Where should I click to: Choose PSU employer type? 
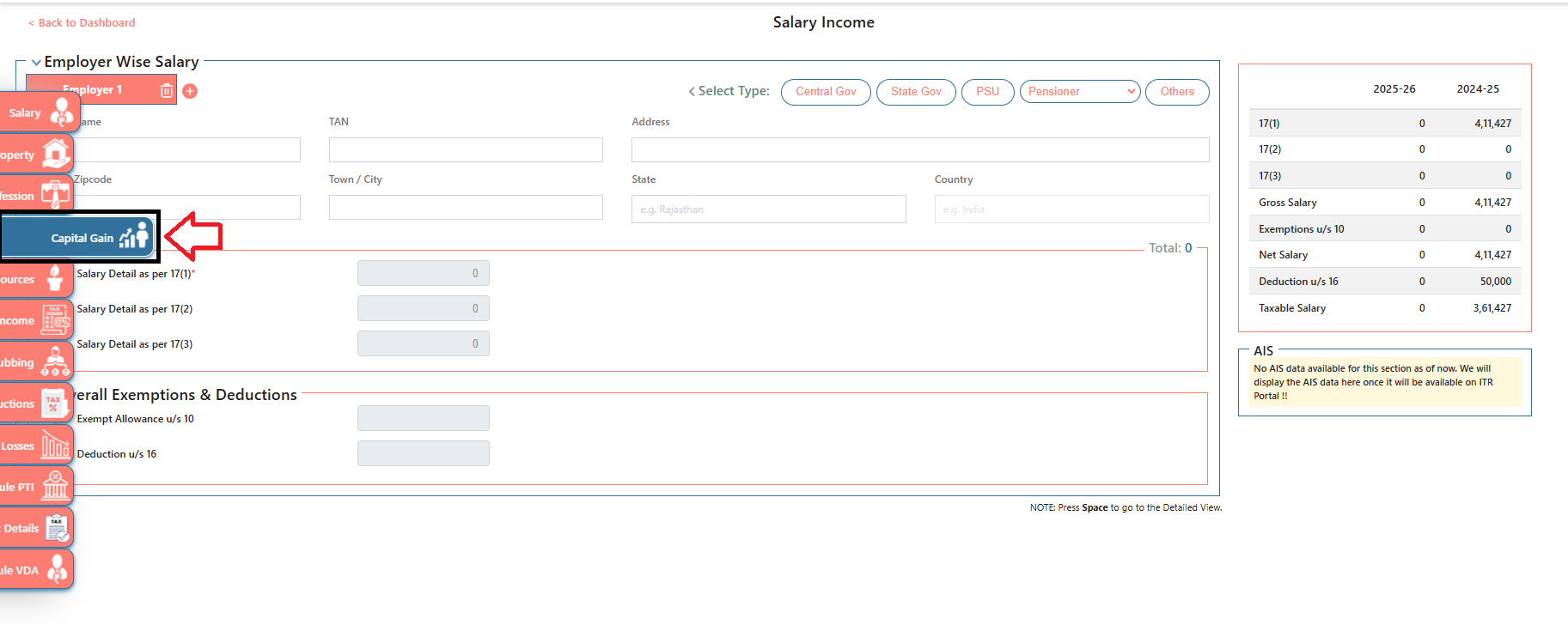[x=987, y=92]
